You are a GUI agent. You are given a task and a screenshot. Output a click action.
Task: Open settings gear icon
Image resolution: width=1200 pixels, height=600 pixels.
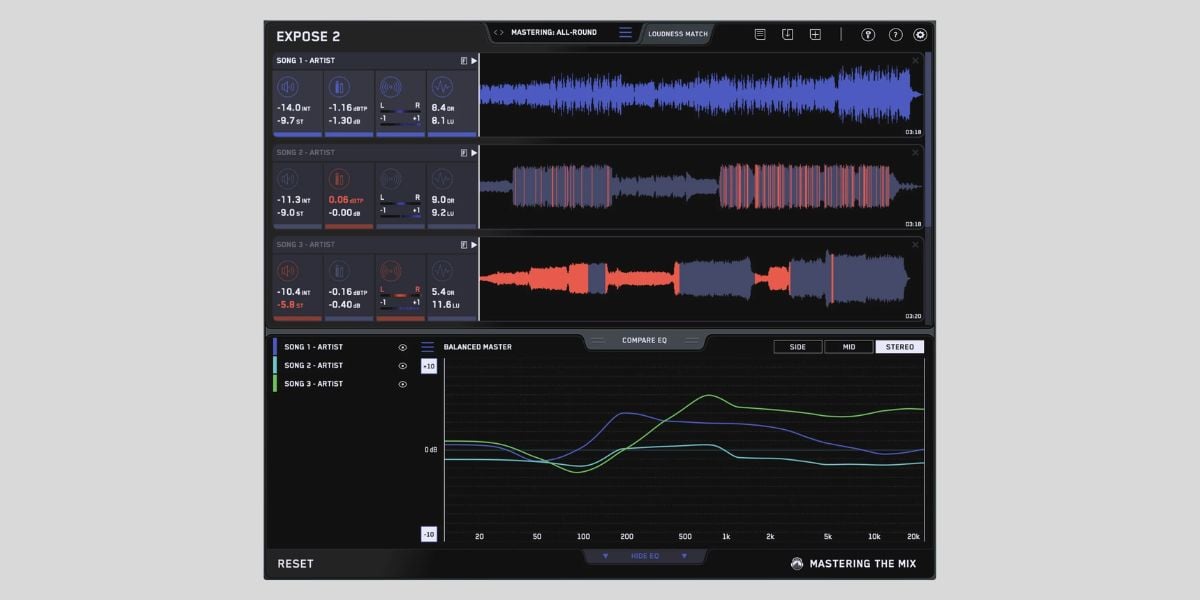click(x=921, y=34)
